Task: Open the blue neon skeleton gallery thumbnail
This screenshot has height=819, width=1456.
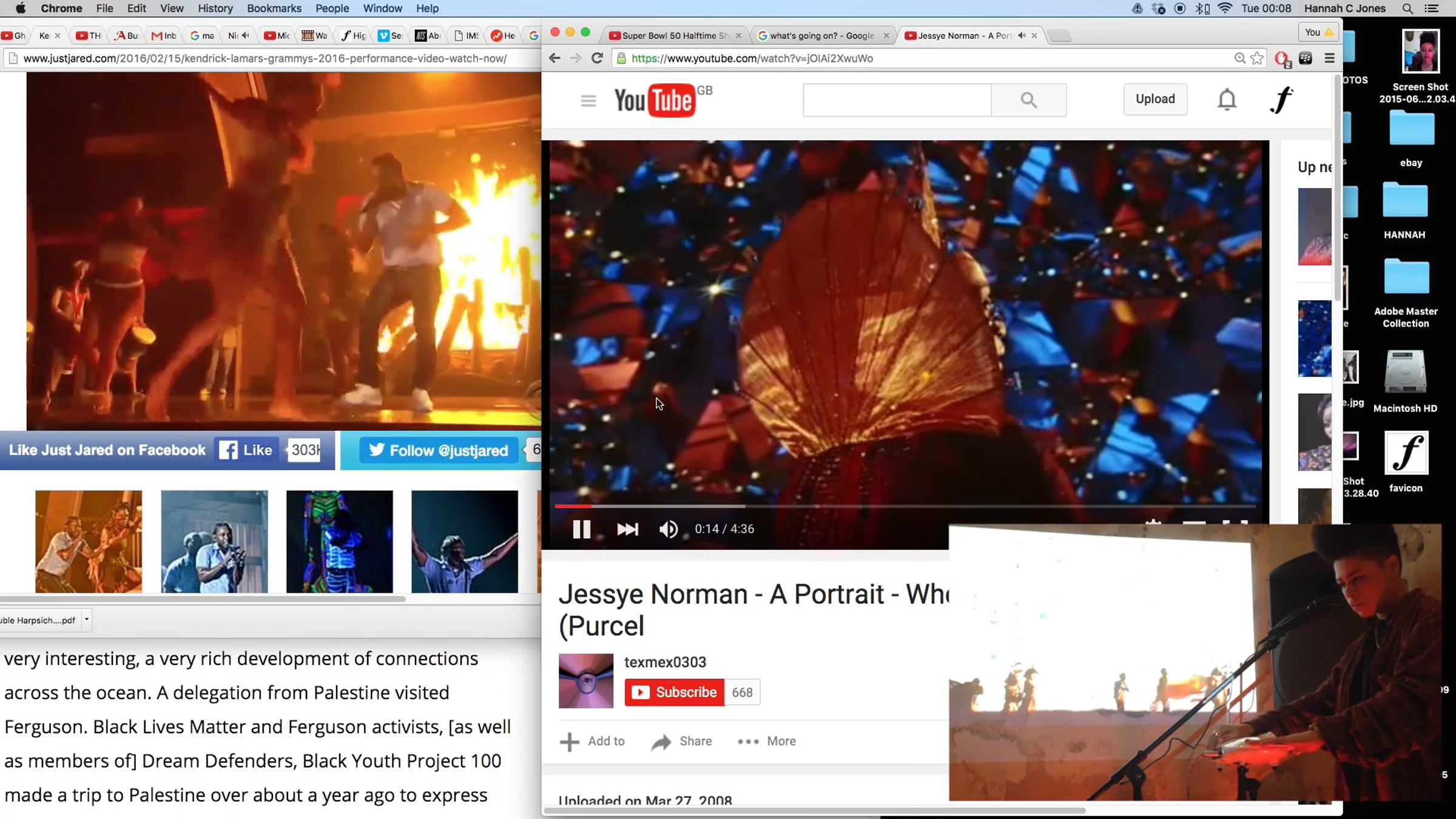Action: click(340, 541)
